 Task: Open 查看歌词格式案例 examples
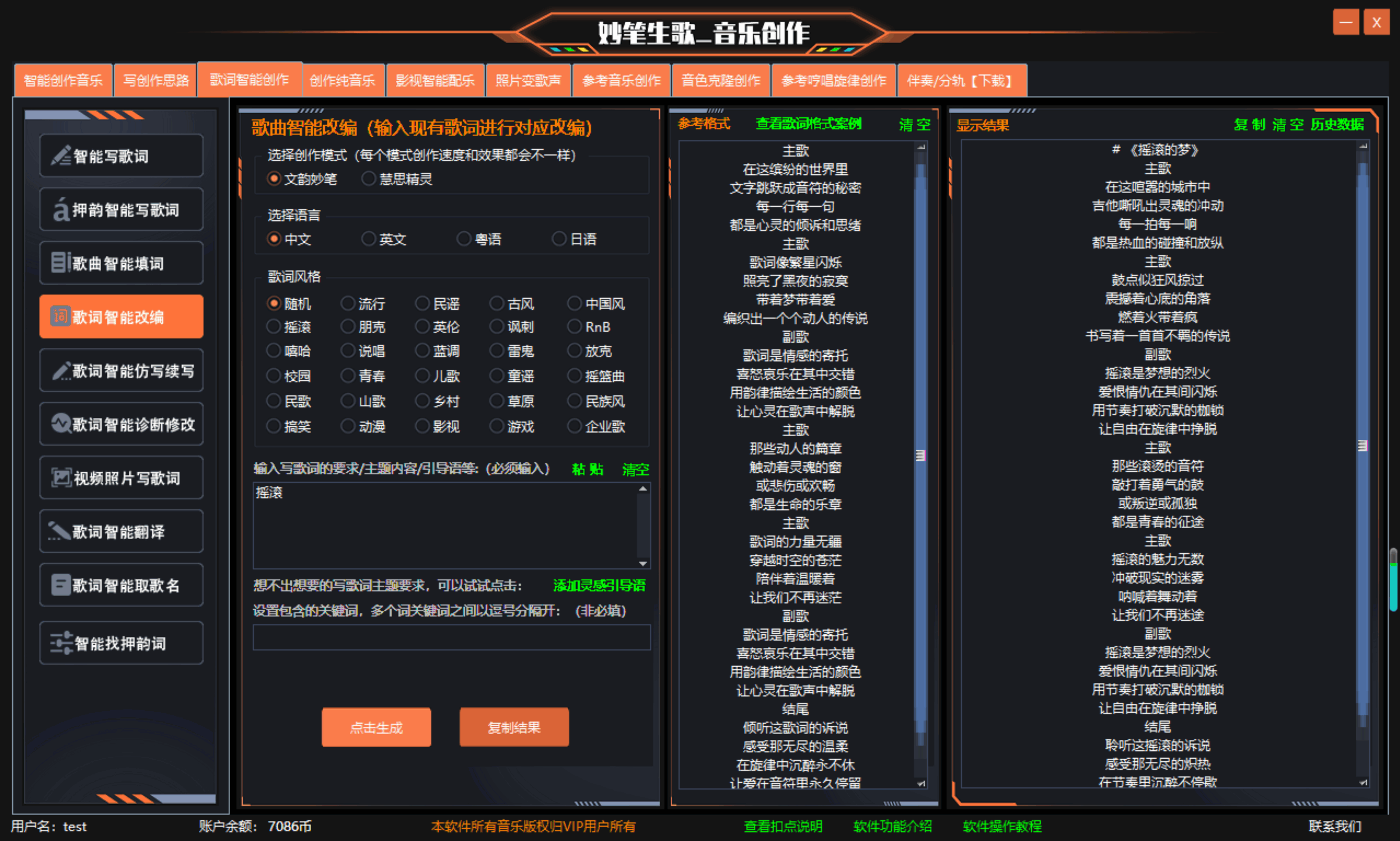(808, 124)
